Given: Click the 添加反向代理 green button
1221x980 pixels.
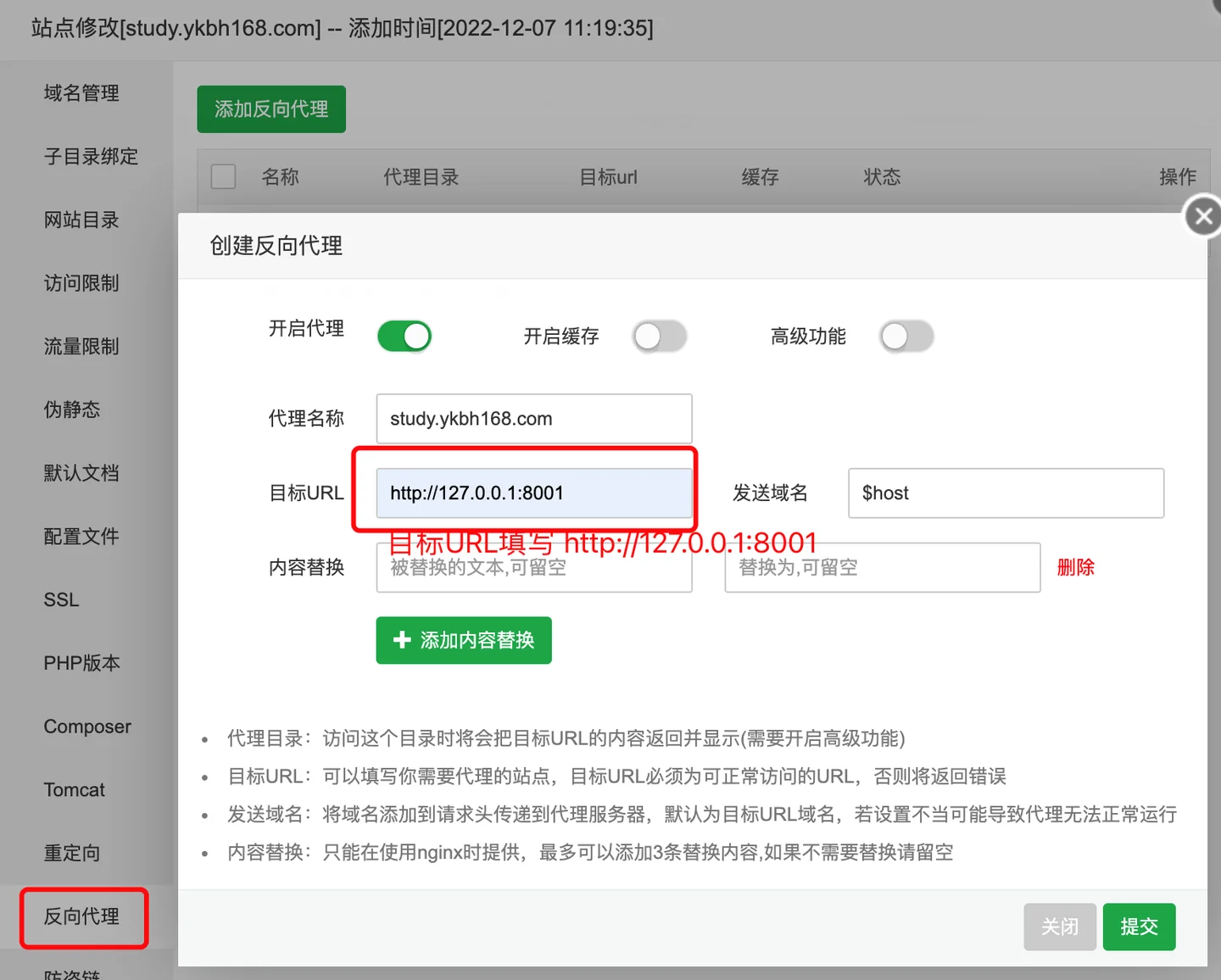Looking at the screenshot, I should (x=271, y=109).
